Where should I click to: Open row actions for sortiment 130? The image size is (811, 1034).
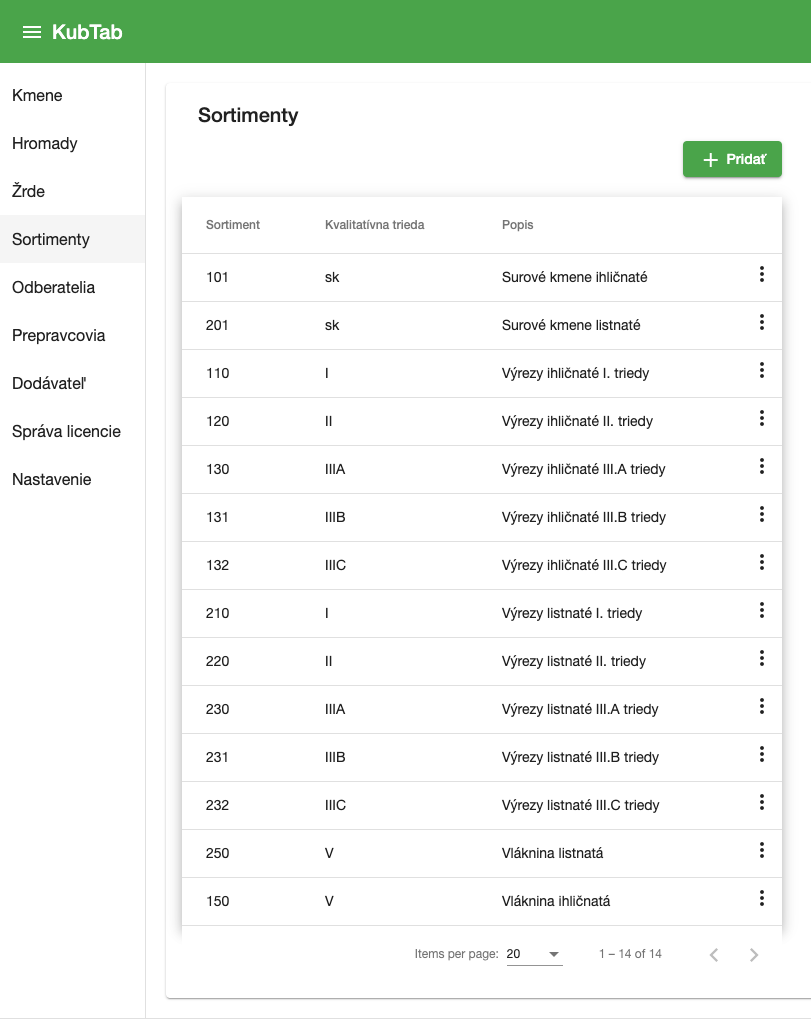click(x=762, y=467)
